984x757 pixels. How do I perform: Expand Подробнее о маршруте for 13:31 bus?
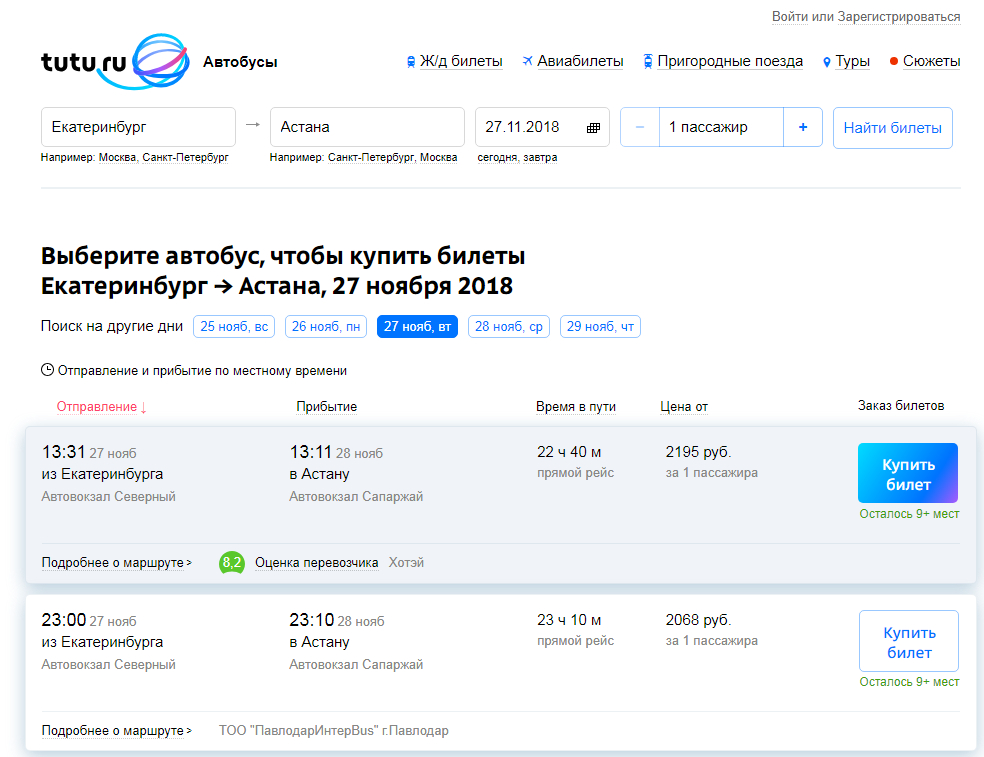coord(116,563)
